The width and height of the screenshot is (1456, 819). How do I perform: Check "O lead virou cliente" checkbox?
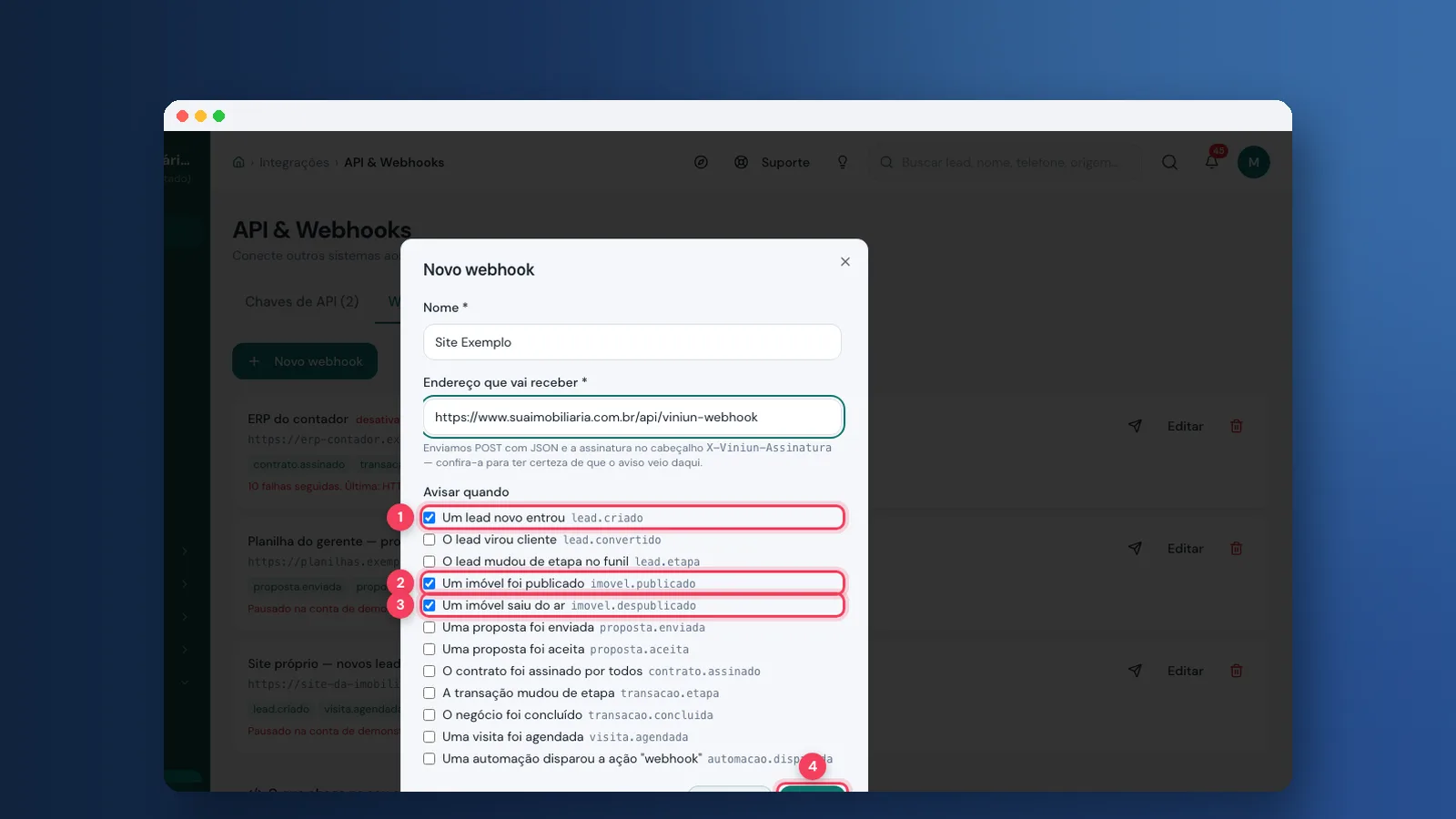tap(430, 540)
